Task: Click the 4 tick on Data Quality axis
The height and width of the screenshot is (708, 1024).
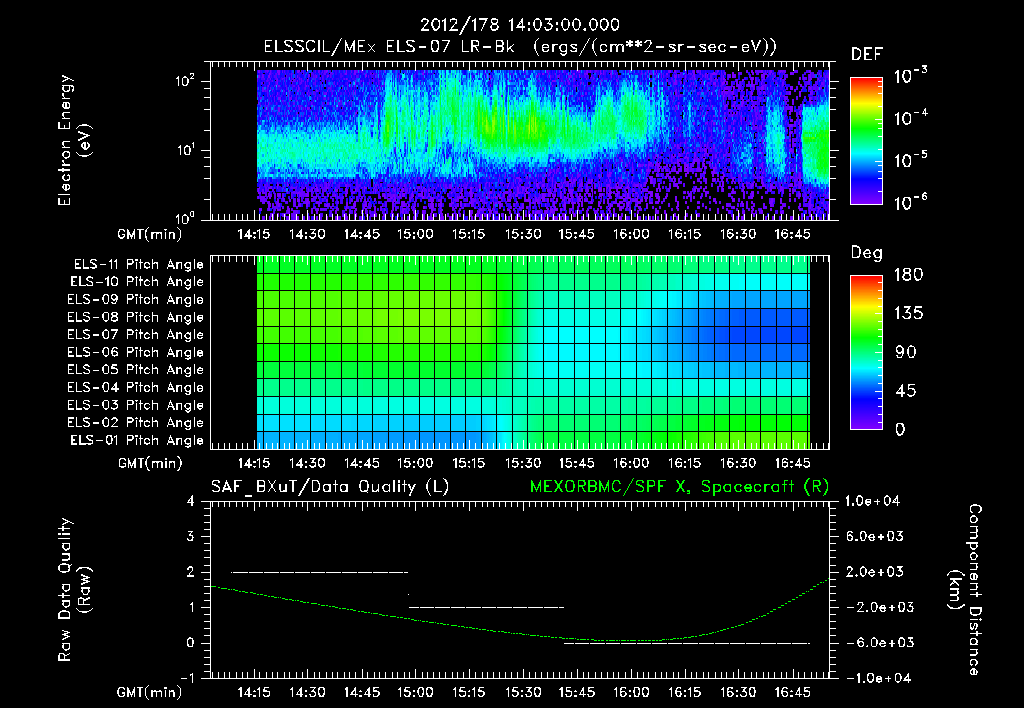Action: coord(191,501)
